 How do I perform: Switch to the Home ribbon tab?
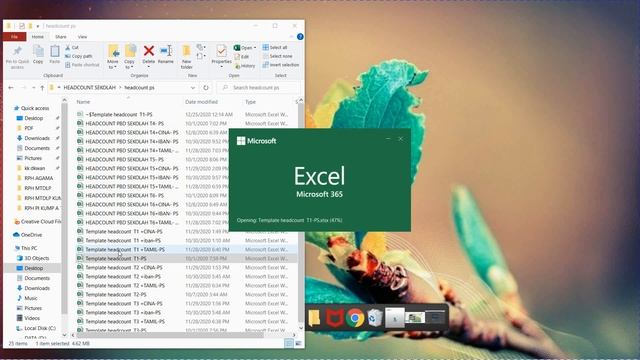[38, 37]
